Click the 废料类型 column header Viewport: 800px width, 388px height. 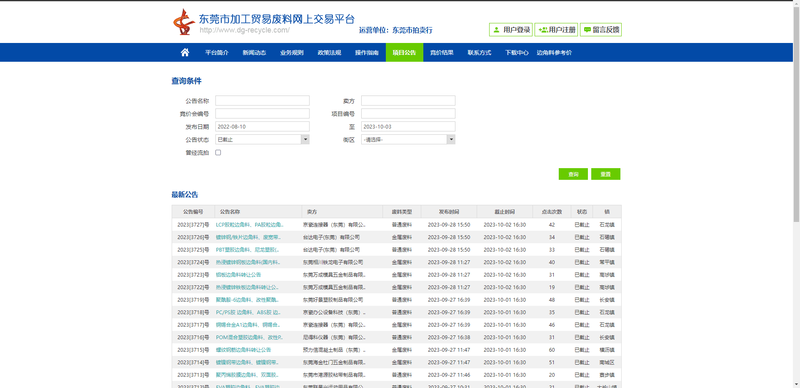click(402, 212)
